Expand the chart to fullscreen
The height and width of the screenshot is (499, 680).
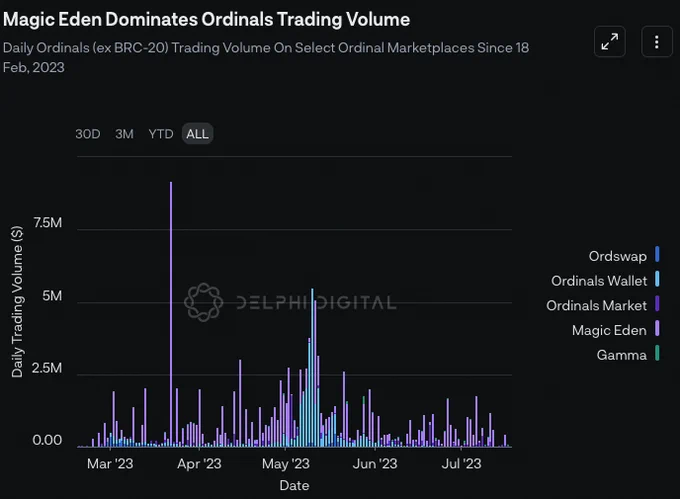tap(610, 41)
